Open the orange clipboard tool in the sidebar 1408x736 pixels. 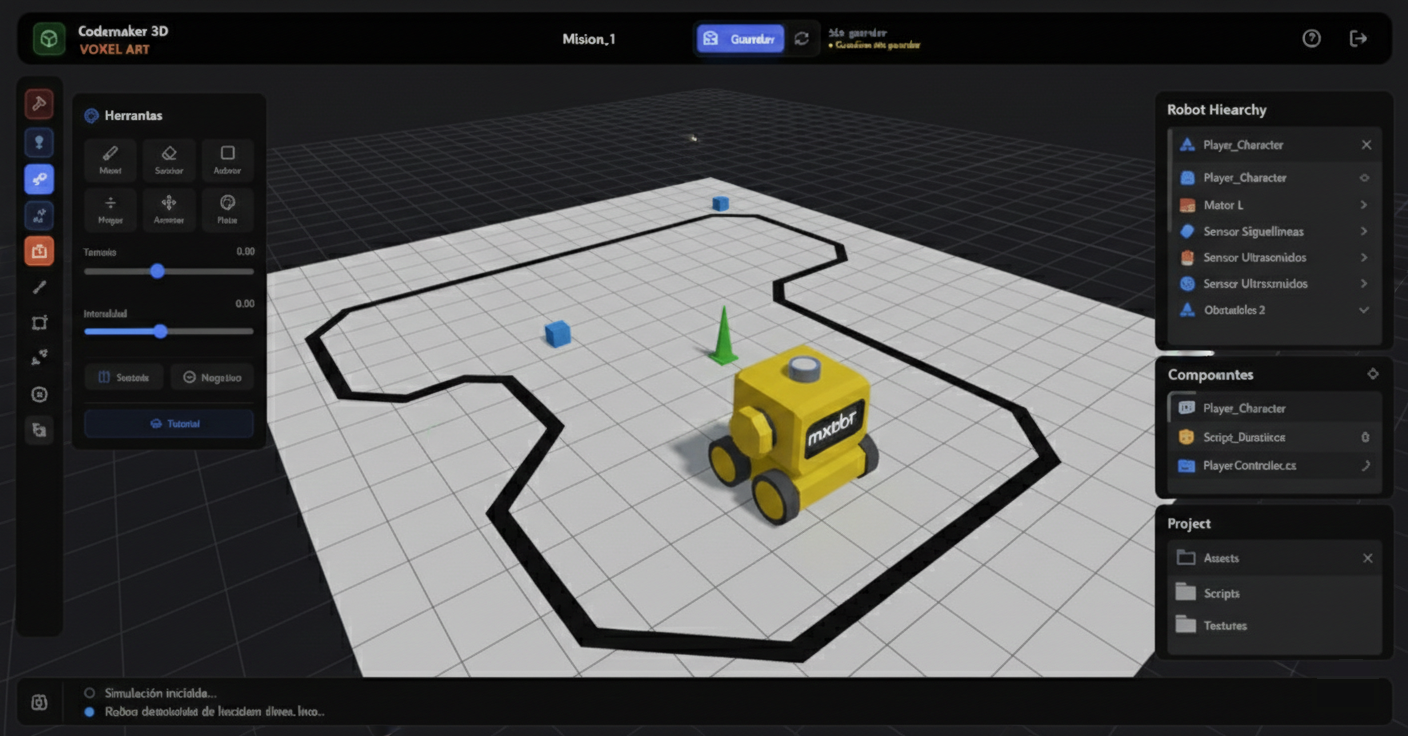39,251
